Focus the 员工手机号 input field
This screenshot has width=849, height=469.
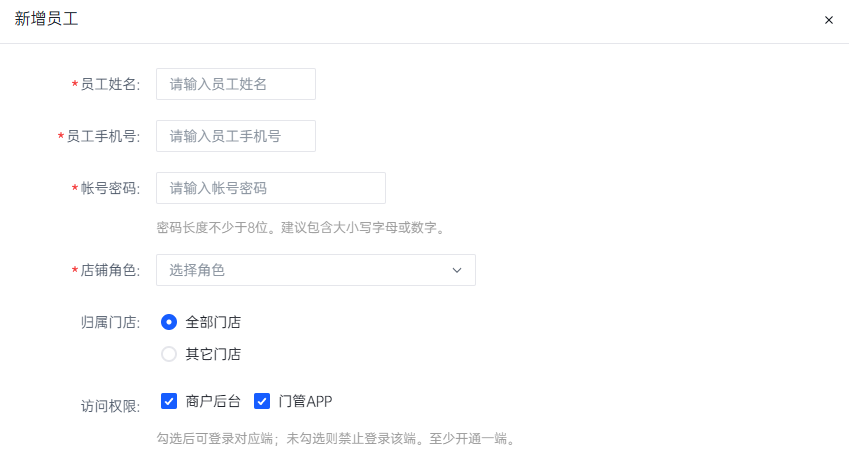pyautogui.click(x=236, y=136)
